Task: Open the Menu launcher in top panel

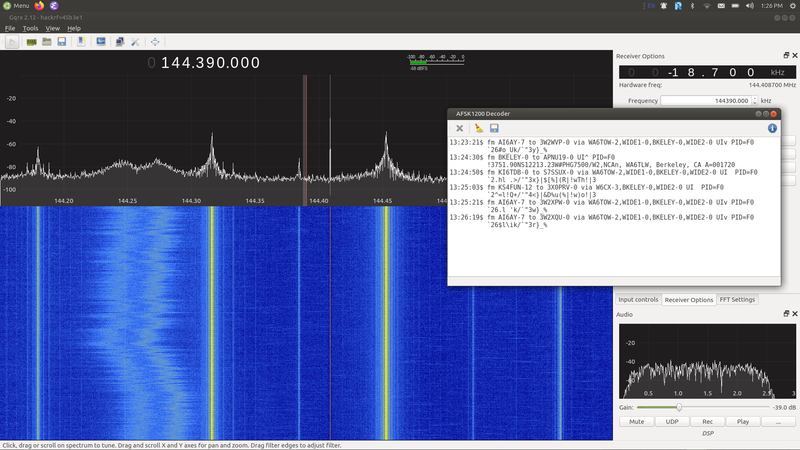Action: (x=16, y=6)
